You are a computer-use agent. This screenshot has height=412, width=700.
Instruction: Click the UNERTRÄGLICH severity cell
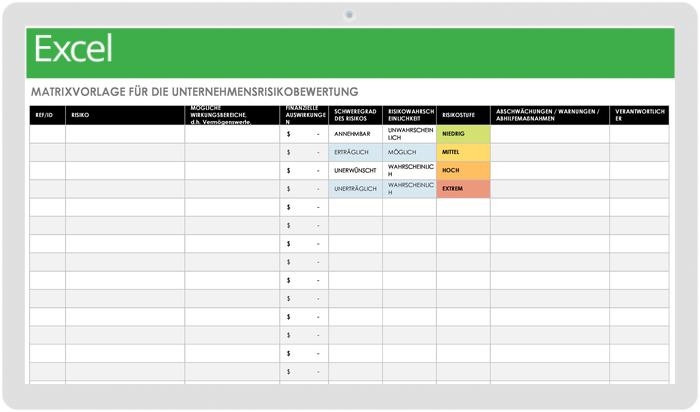(355, 189)
